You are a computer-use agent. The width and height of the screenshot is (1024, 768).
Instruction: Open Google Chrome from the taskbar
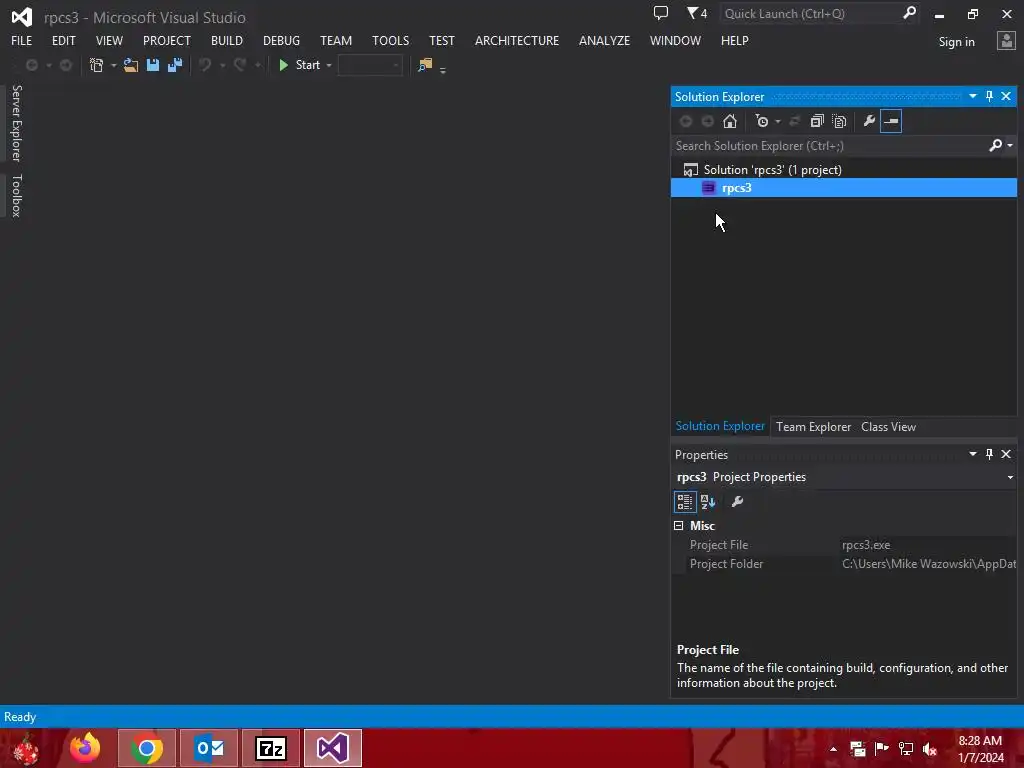click(x=147, y=748)
